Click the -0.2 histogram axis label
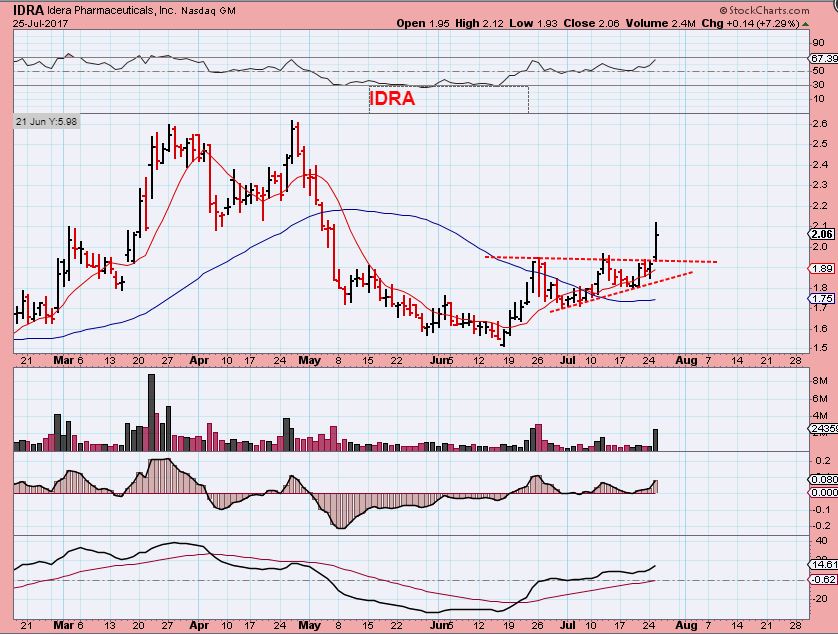838x635 pixels. point(821,526)
